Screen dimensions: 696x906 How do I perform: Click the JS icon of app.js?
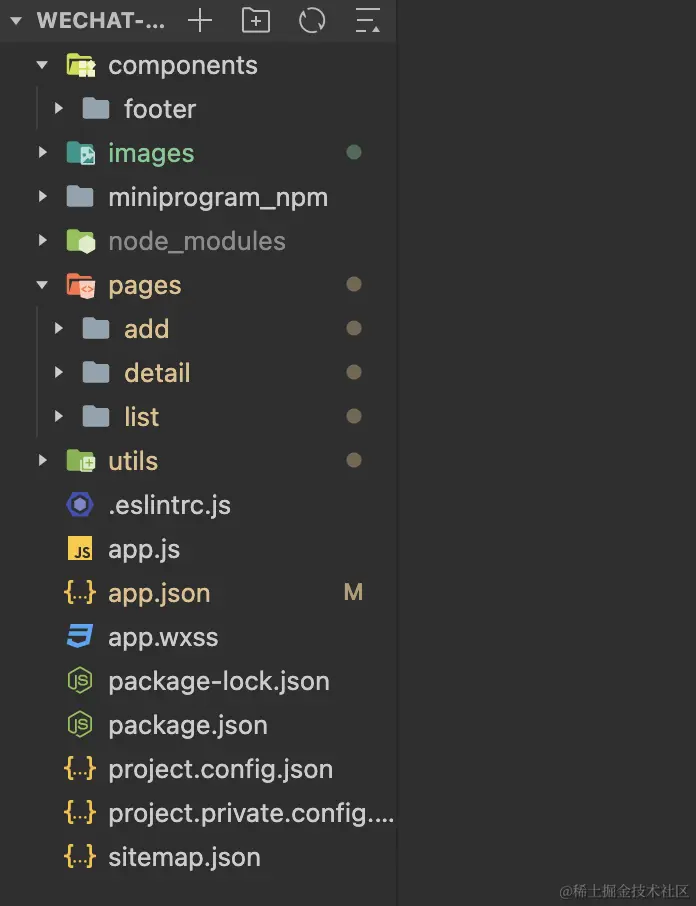click(x=80, y=548)
